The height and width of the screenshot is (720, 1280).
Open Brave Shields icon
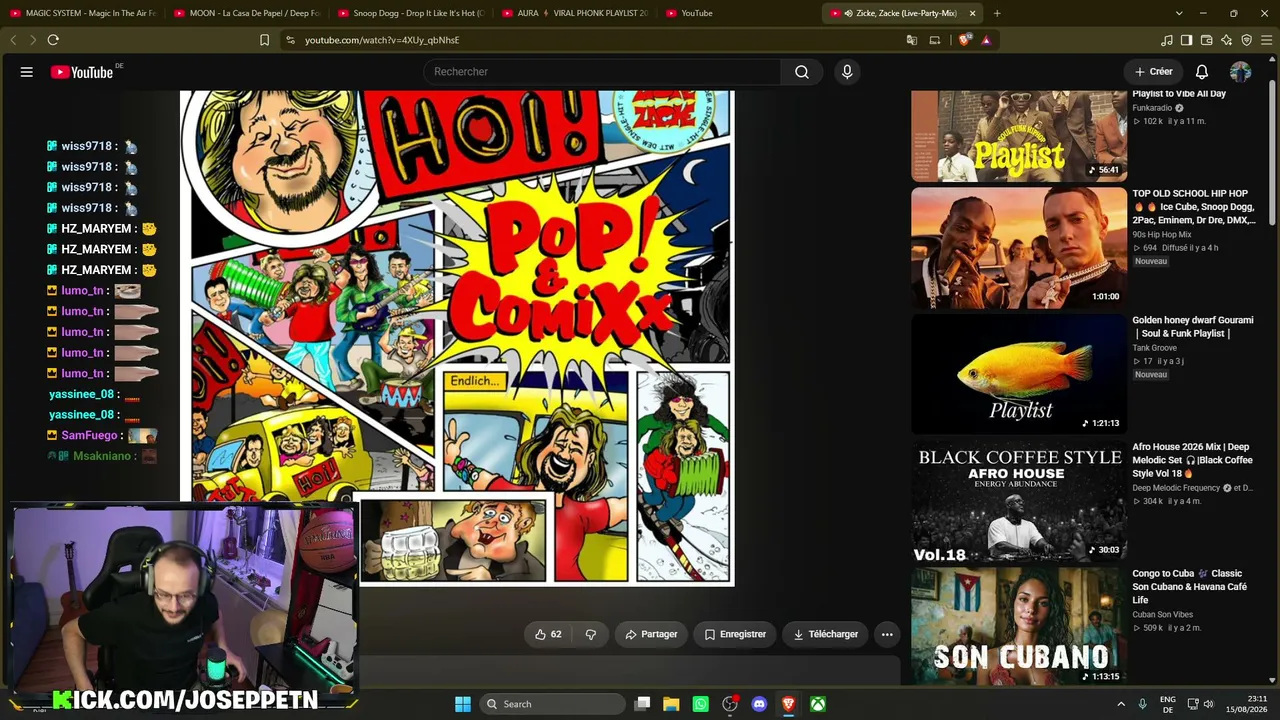[x=964, y=40]
